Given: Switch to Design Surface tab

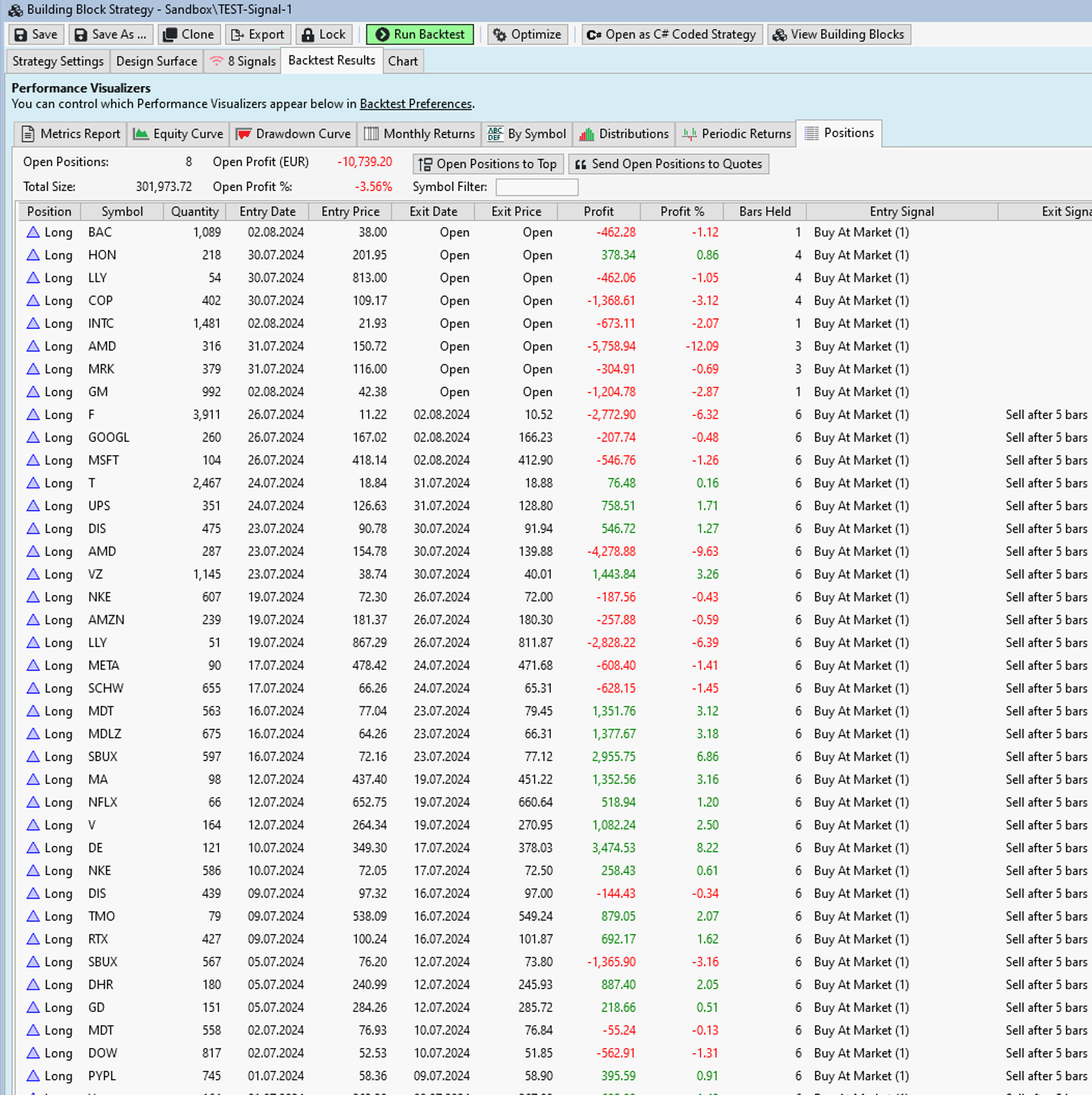Looking at the screenshot, I should tap(157, 61).
